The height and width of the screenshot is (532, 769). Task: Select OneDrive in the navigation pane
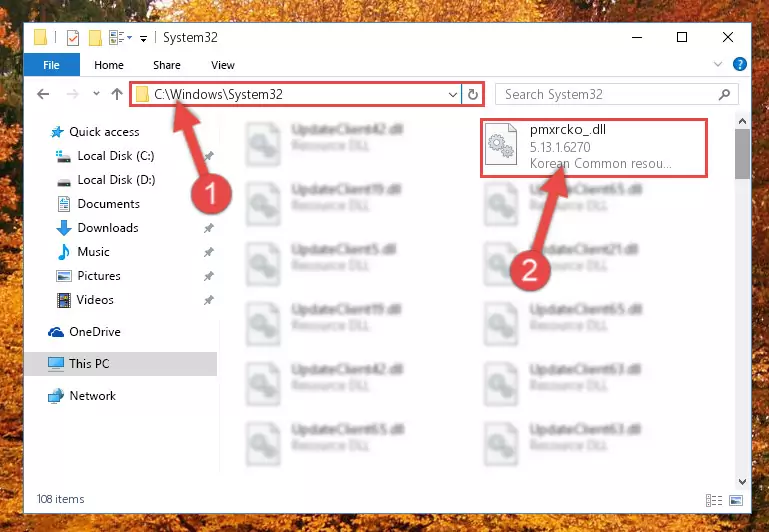[95, 332]
